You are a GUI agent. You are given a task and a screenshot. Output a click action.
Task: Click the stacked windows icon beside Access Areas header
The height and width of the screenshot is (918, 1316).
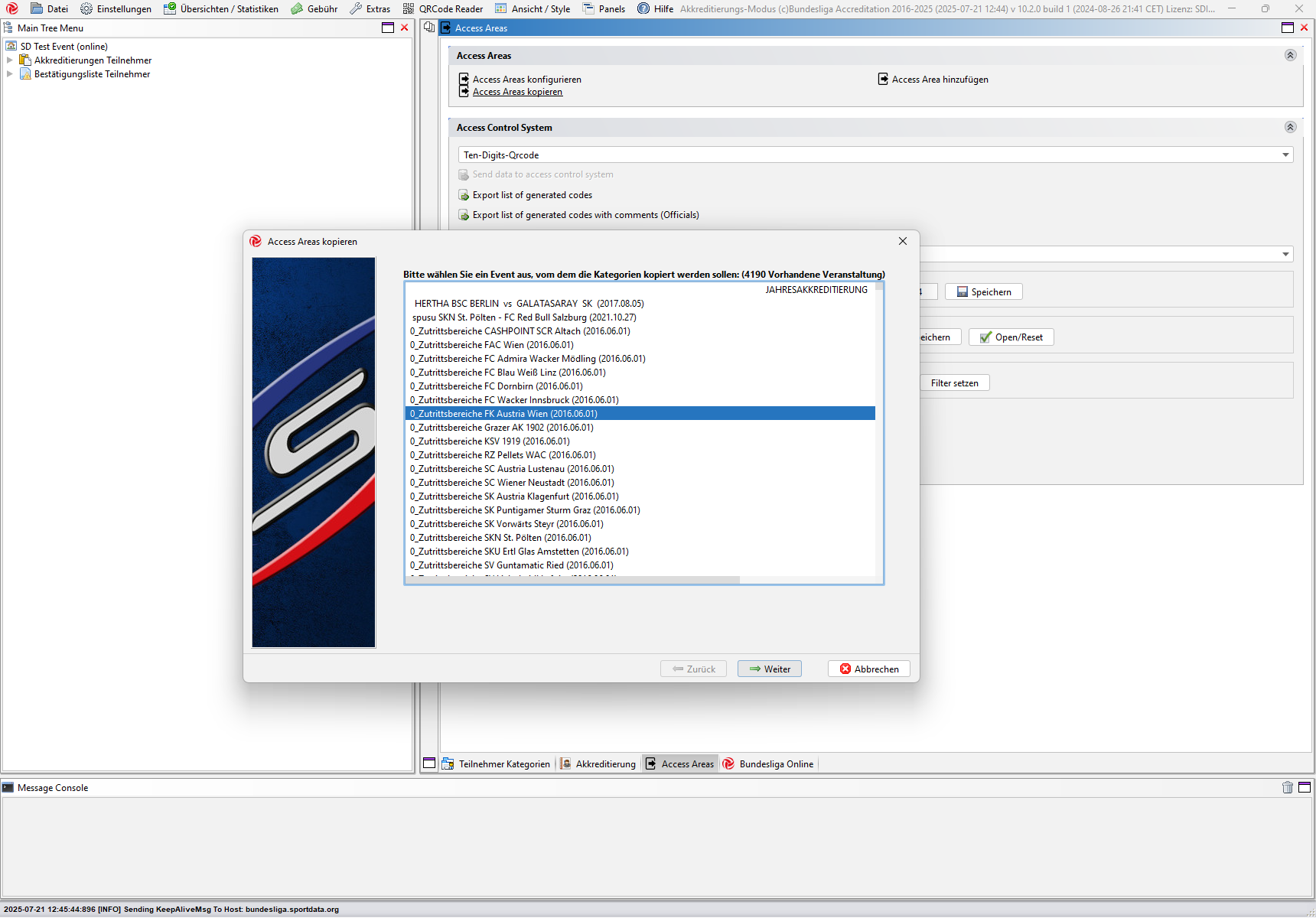pyautogui.click(x=429, y=28)
